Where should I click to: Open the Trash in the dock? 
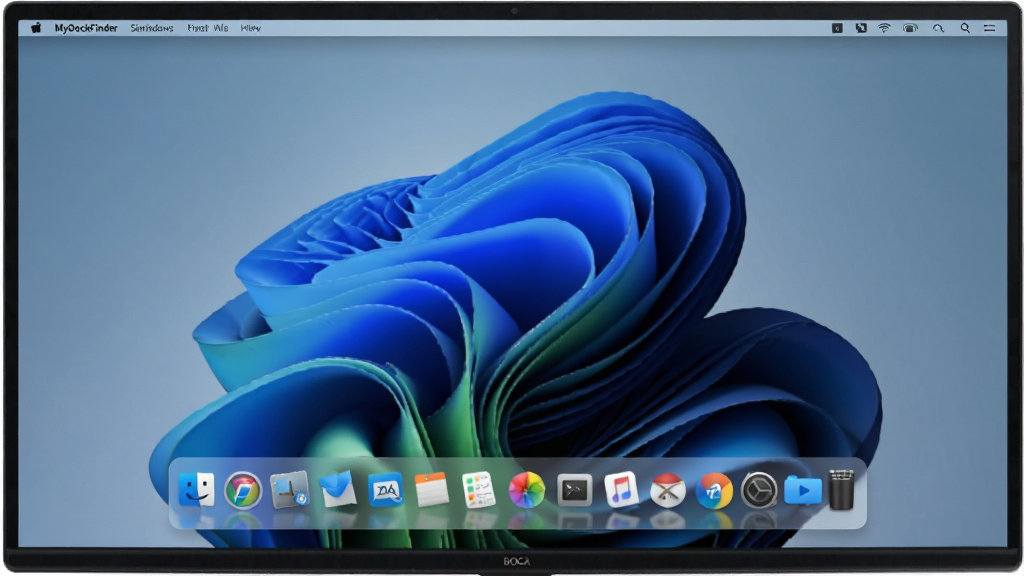coord(842,490)
